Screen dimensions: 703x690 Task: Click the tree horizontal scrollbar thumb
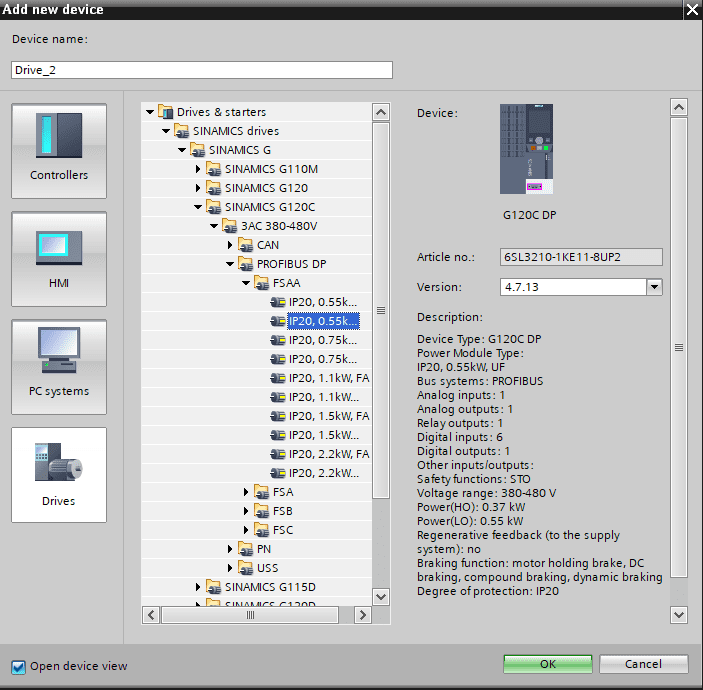250,615
